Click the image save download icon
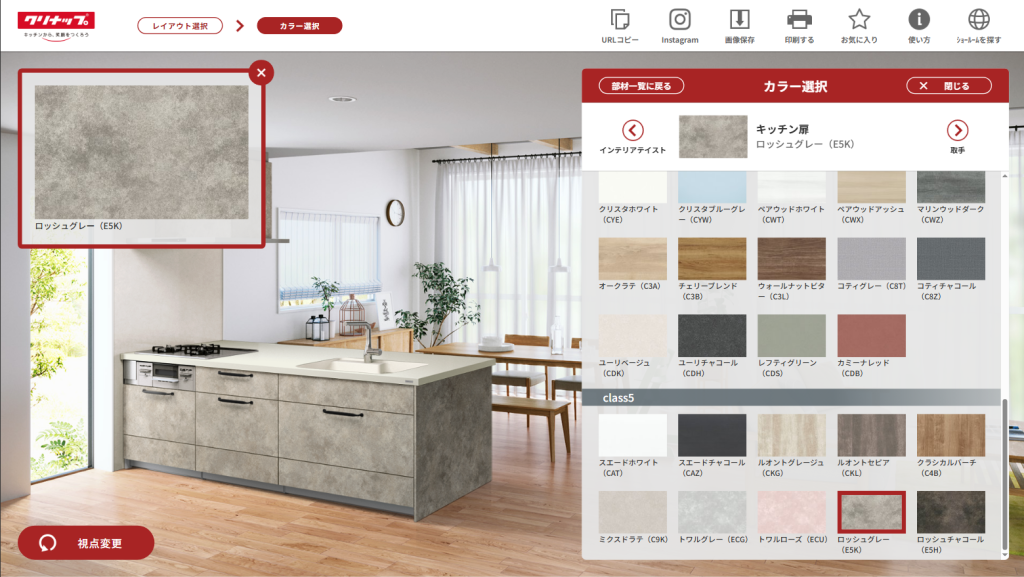The width and height of the screenshot is (1024, 577). point(739,20)
